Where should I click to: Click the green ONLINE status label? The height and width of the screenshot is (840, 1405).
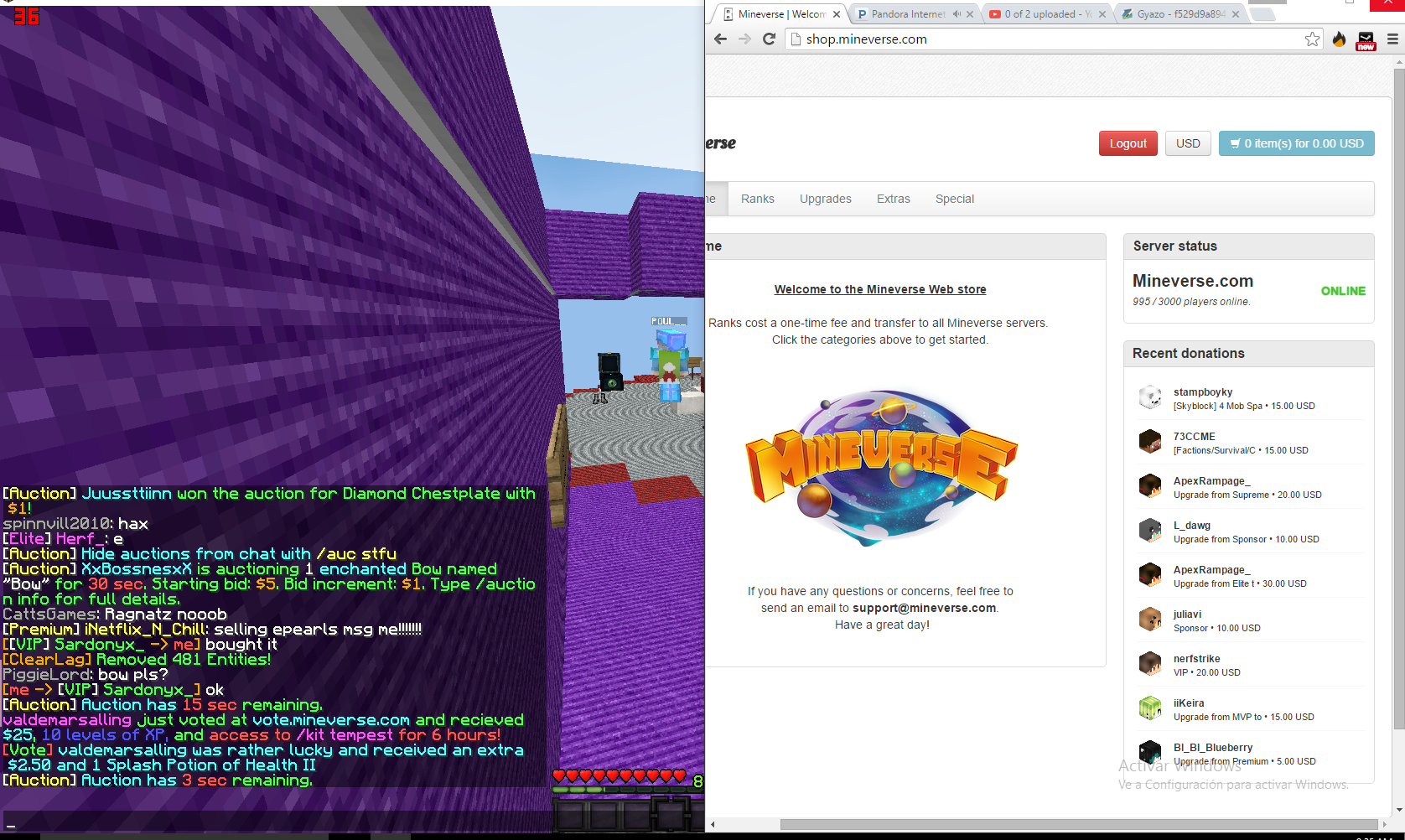(1343, 291)
